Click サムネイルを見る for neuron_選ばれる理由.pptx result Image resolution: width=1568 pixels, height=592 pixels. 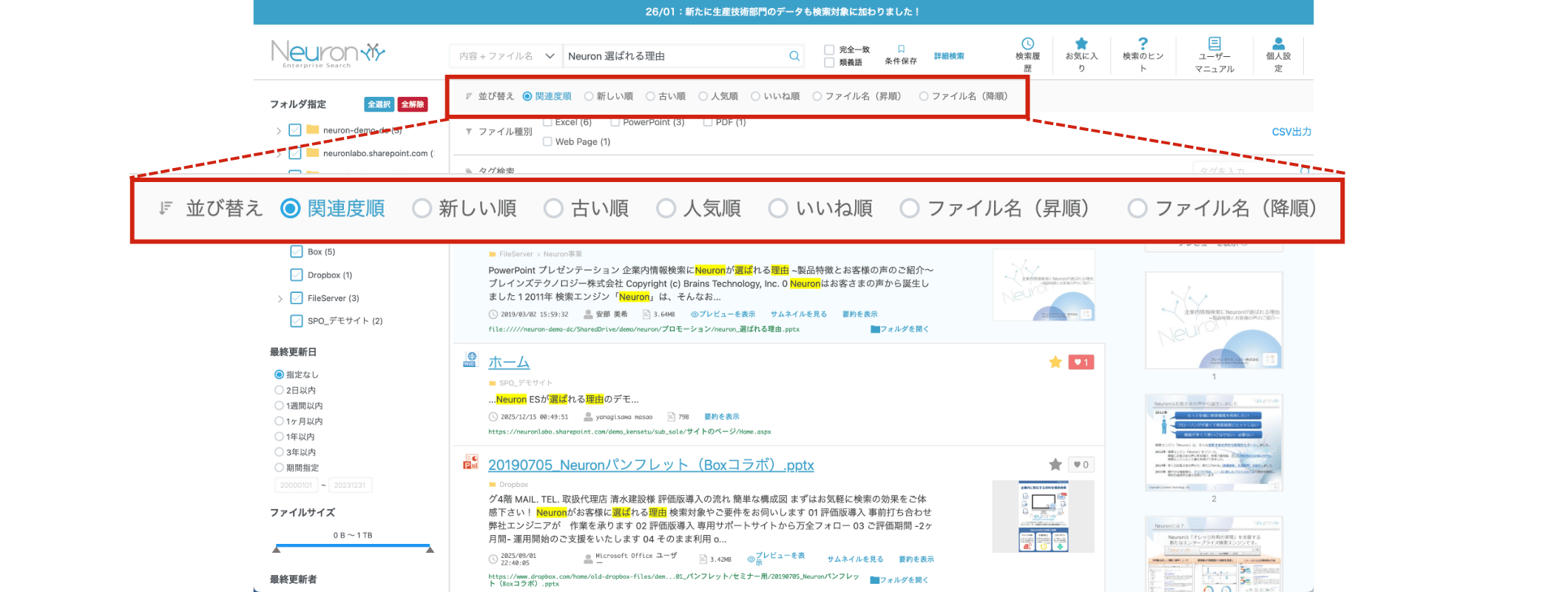(799, 314)
